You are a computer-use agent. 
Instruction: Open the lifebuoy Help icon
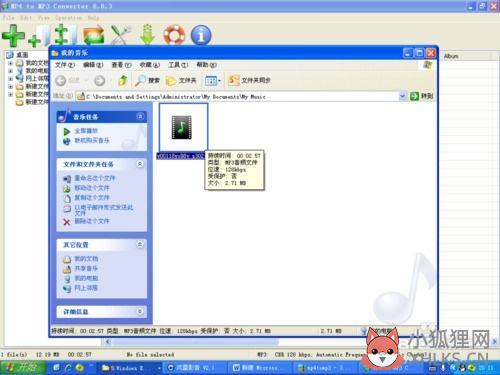tap(174, 35)
